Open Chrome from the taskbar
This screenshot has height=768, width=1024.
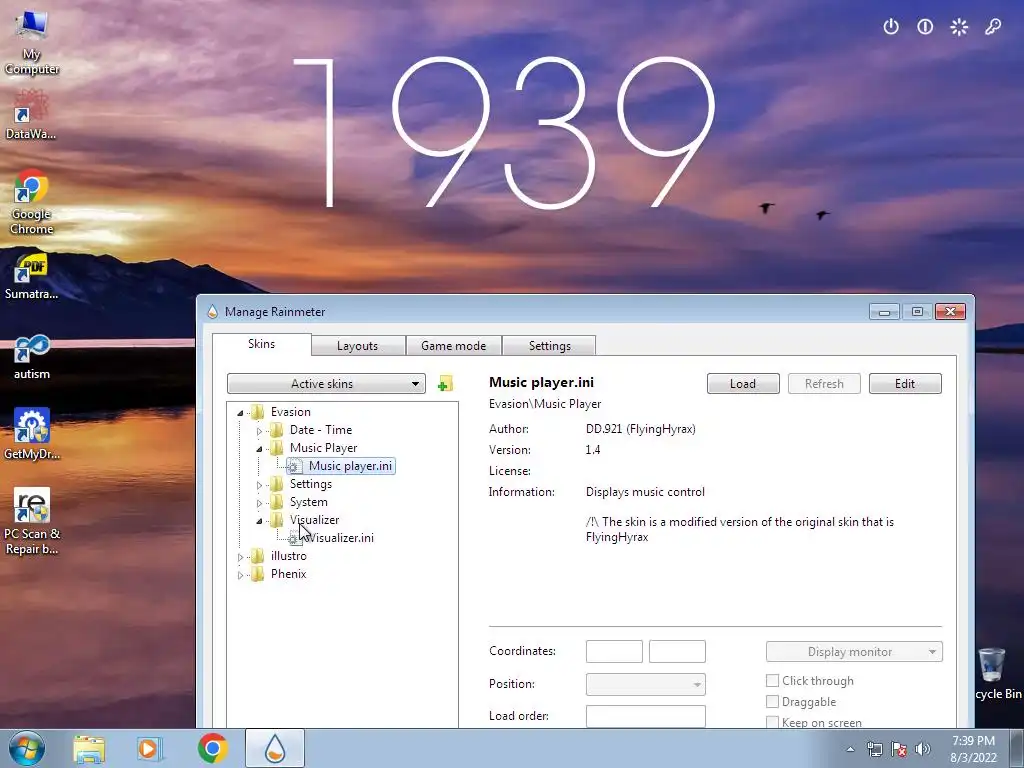point(213,748)
